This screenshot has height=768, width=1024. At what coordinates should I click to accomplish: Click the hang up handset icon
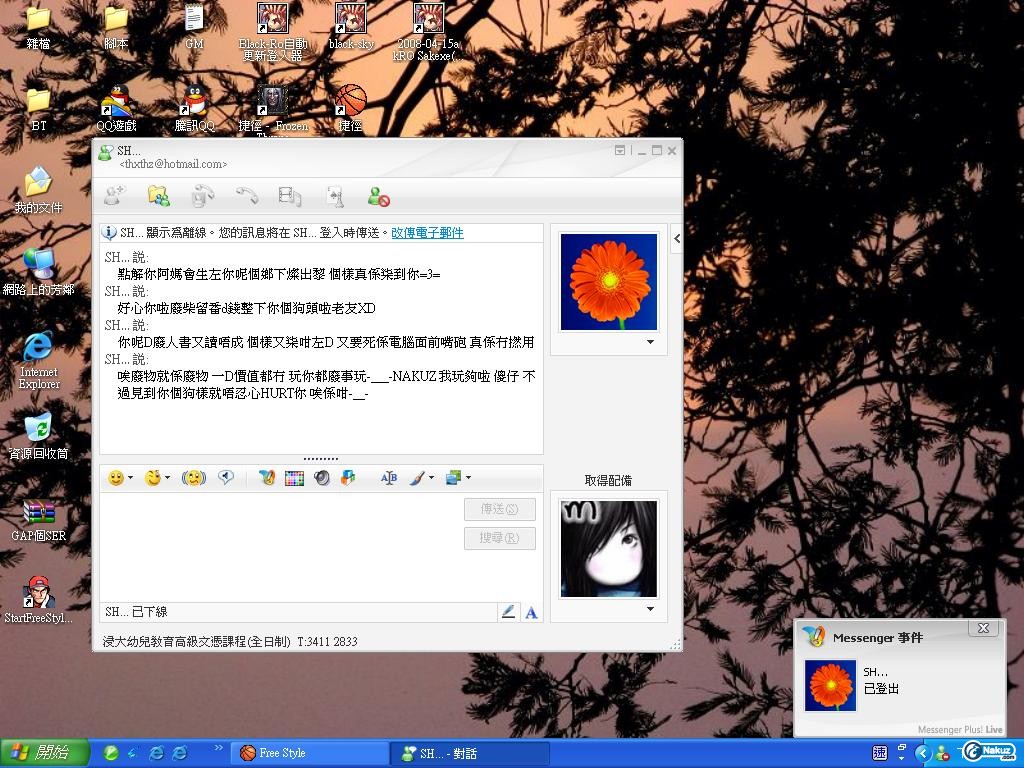[x=247, y=196]
